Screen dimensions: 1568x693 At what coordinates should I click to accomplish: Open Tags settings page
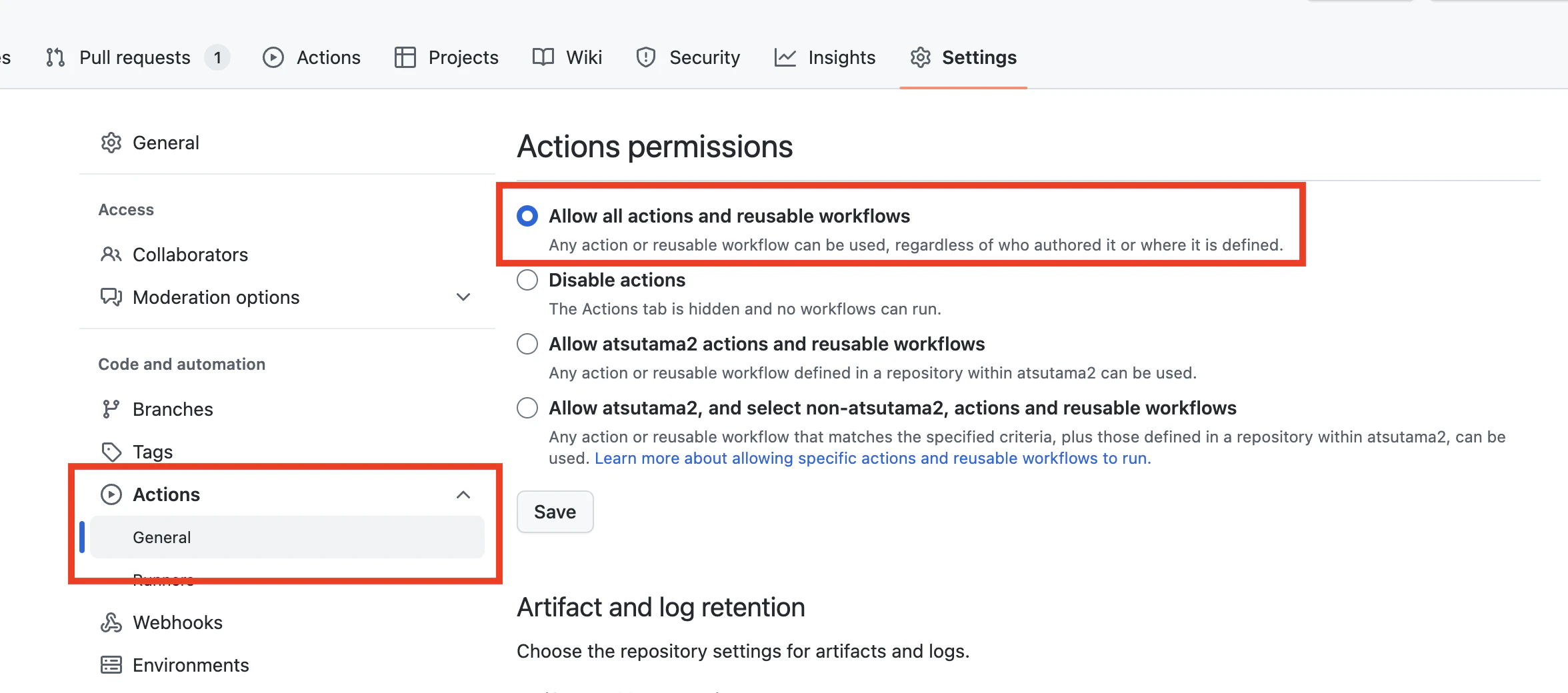287,452
